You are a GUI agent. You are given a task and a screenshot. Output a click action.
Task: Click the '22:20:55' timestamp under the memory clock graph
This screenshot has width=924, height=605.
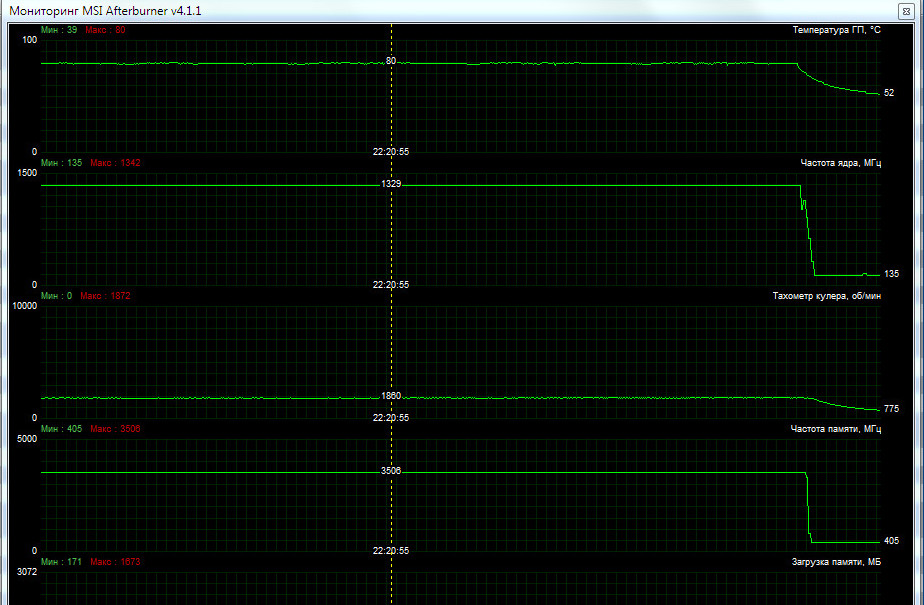tap(391, 551)
